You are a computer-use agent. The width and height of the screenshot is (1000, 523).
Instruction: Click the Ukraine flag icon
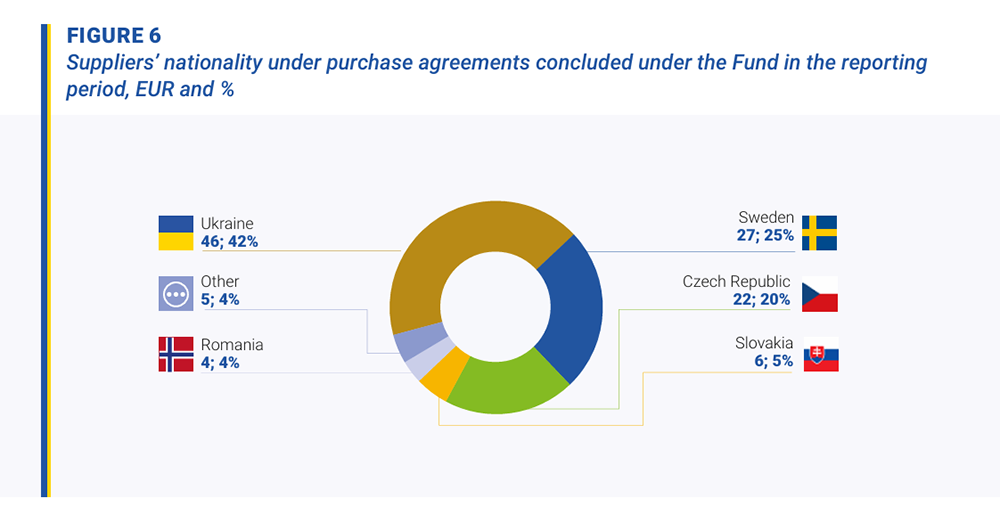tap(176, 232)
